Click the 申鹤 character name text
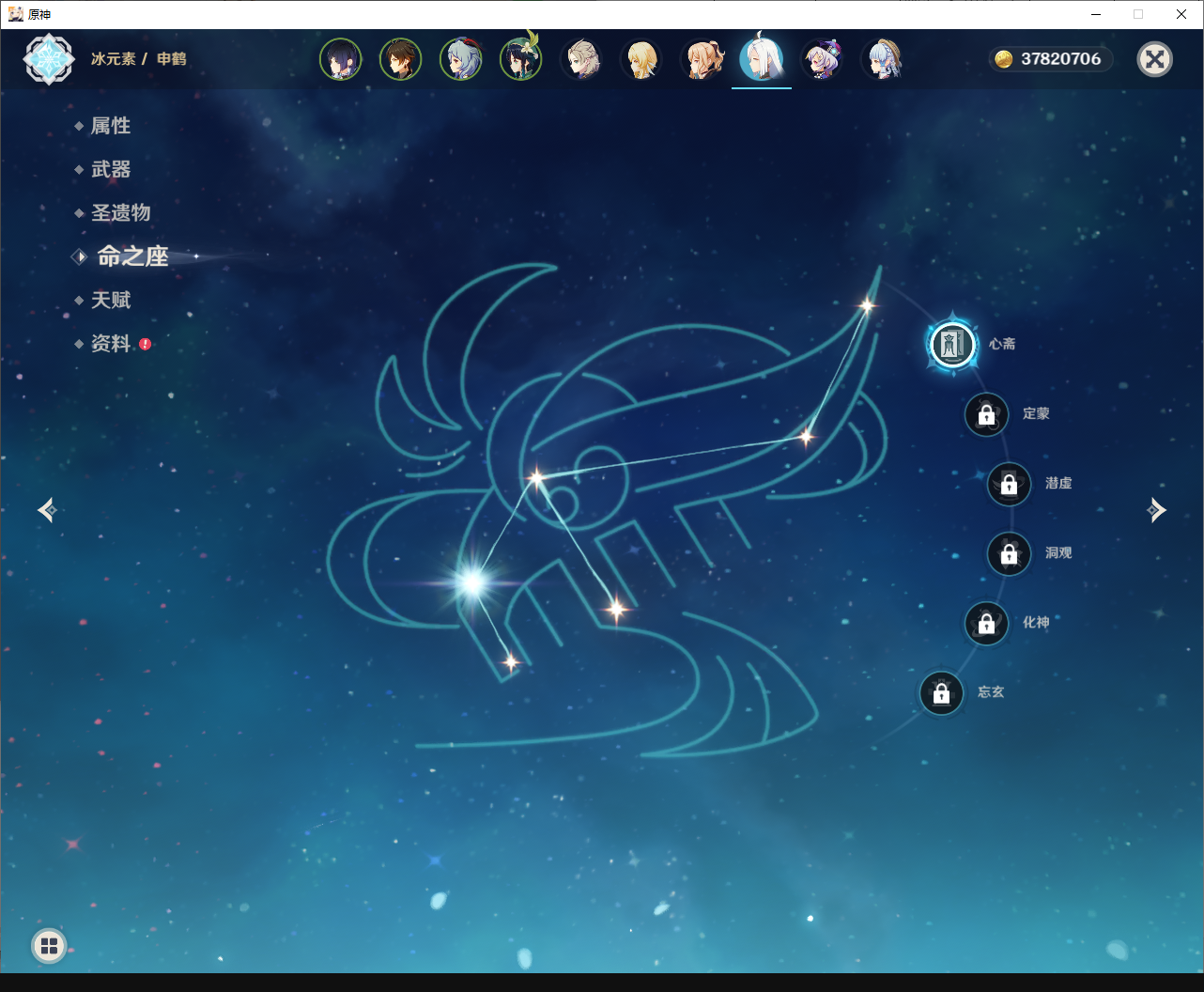The height and width of the screenshot is (992, 1204). [172, 59]
